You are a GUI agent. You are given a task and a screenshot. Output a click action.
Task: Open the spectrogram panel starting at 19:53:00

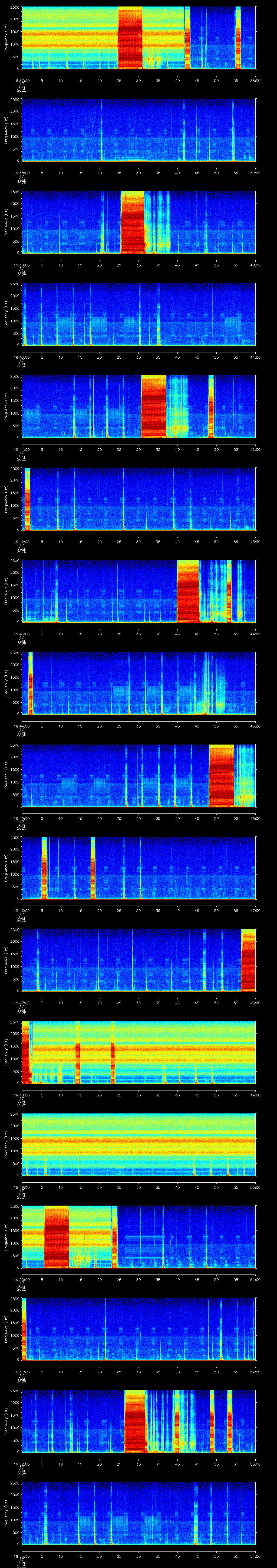(x=139, y=1513)
